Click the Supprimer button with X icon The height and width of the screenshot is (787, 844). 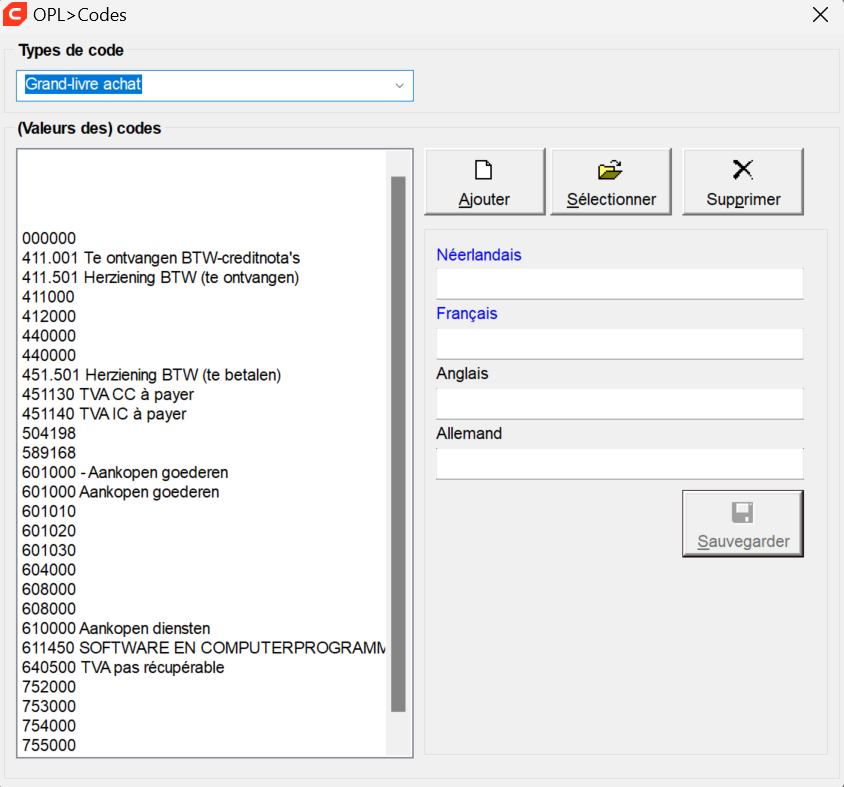coord(743,182)
